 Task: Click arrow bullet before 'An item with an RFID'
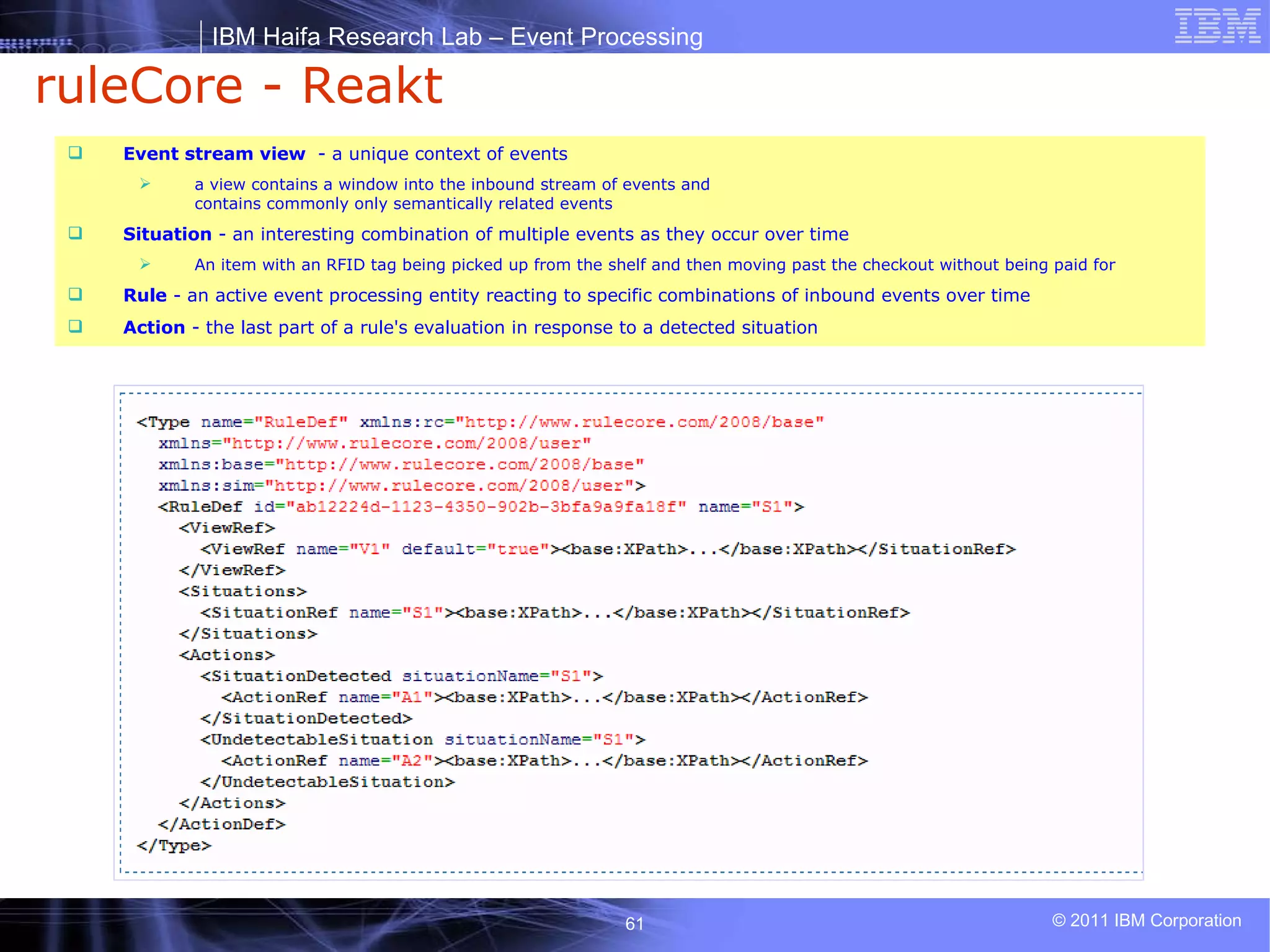(x=145, y=264)
